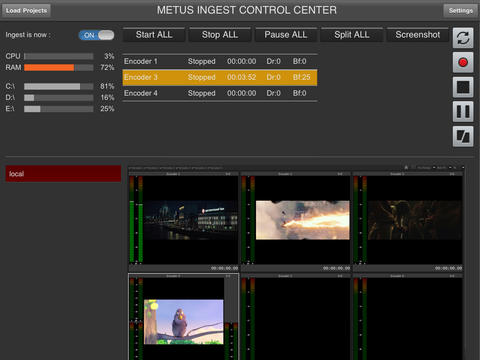Select the Encoder 4 row
480x360 pixels.
coord(220,93)
